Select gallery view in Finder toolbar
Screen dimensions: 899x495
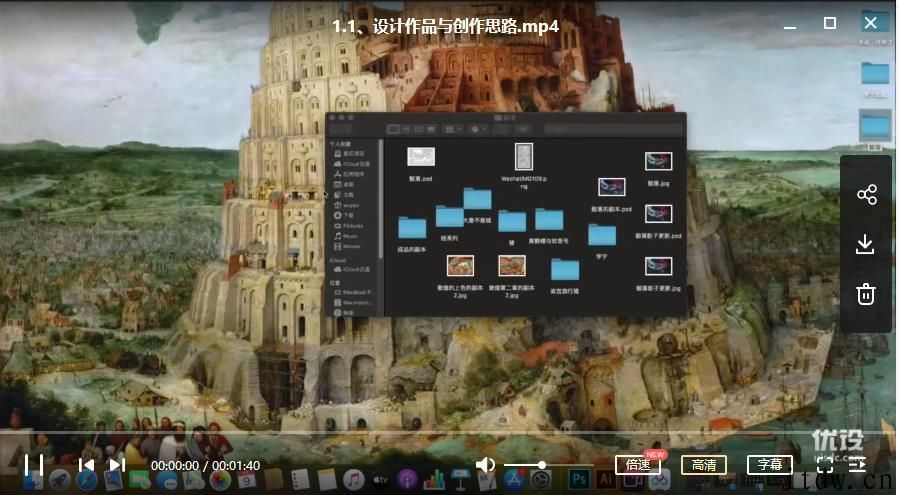pos(431,130)
